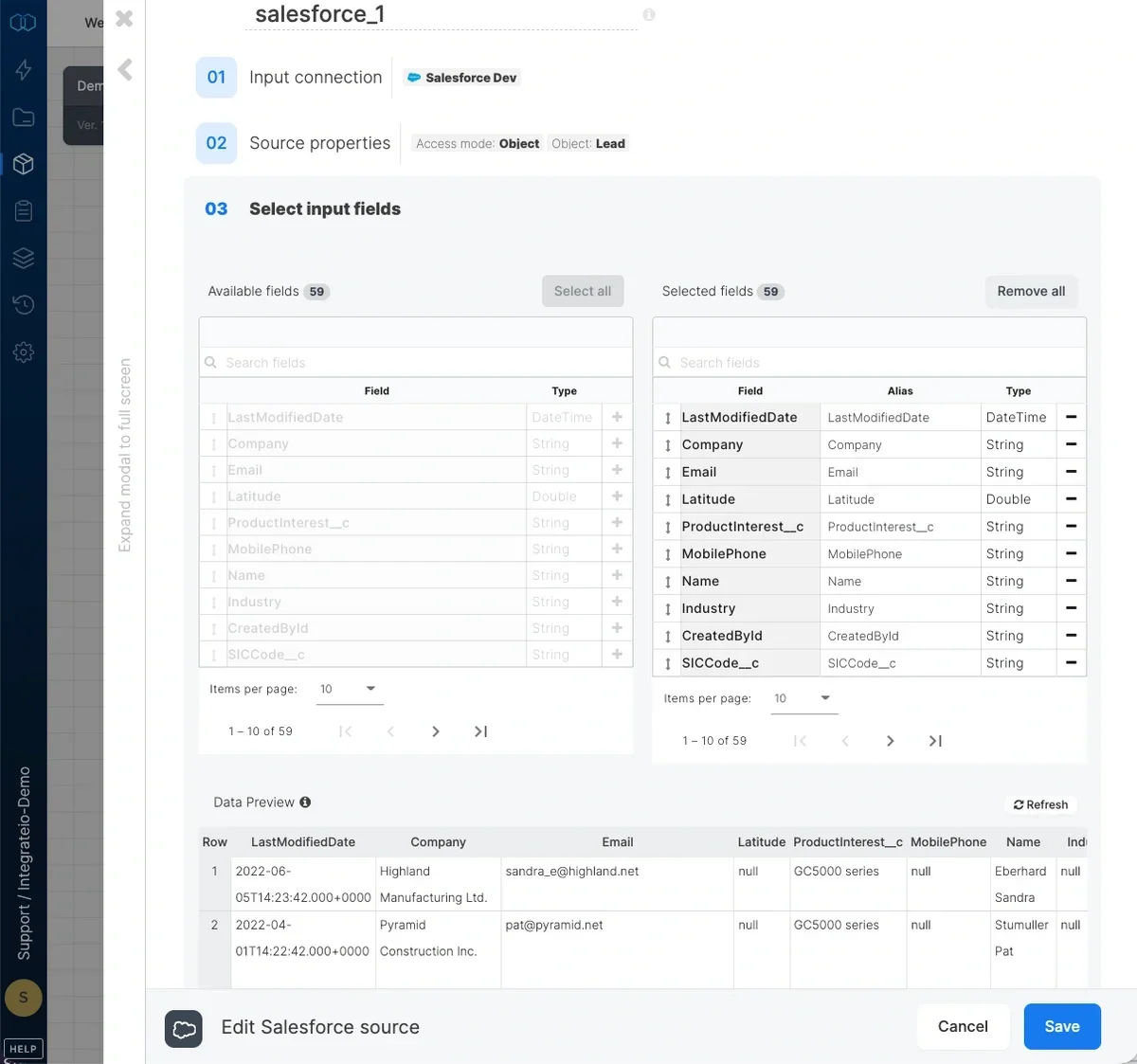This screenshot has width=1137, height=1064.
Task: Add Company via plus icon in available fields
Action: [617, 443]
